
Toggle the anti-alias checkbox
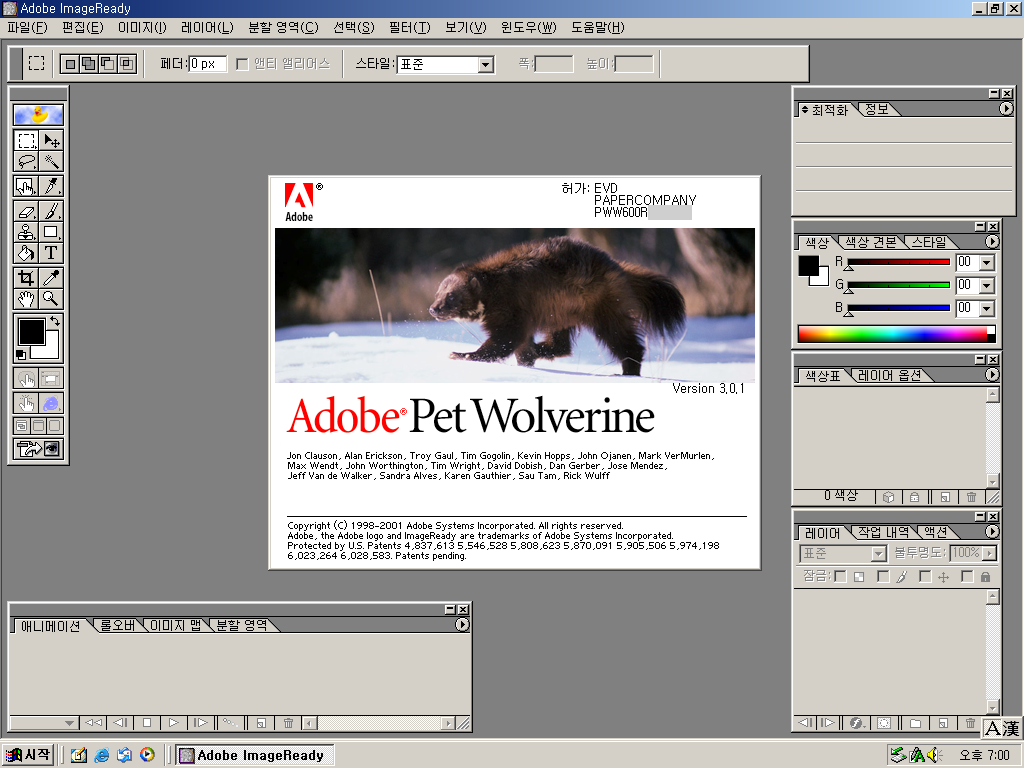[242, 64]
